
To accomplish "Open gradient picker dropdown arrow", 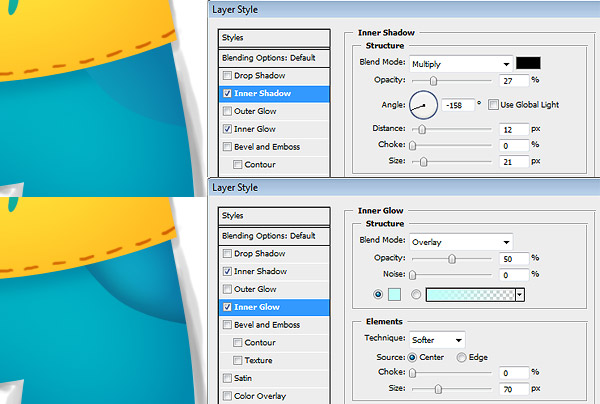I will (x=520, y=295).
